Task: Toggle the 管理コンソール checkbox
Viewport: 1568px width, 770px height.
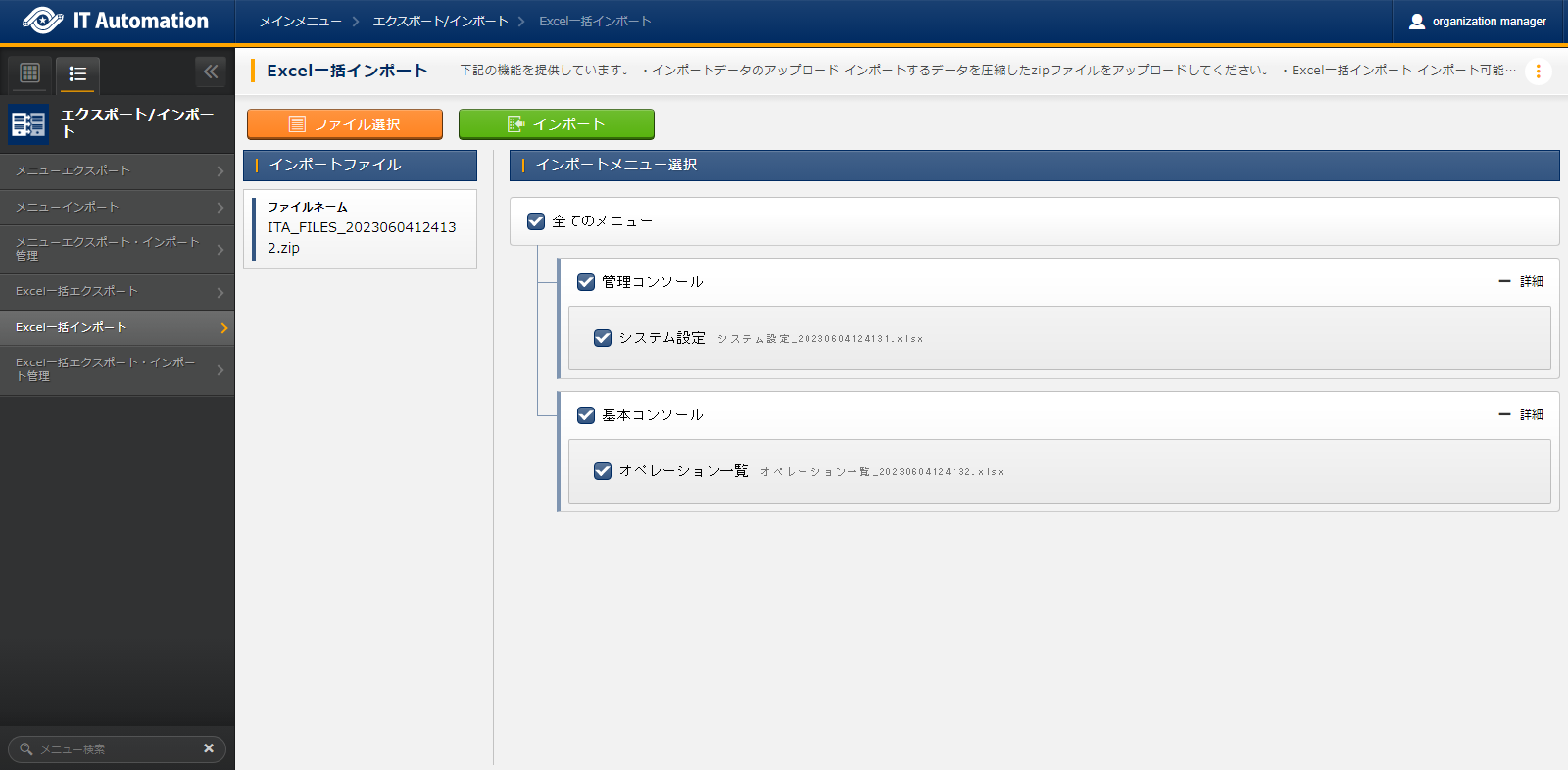Action: (586, 282)
